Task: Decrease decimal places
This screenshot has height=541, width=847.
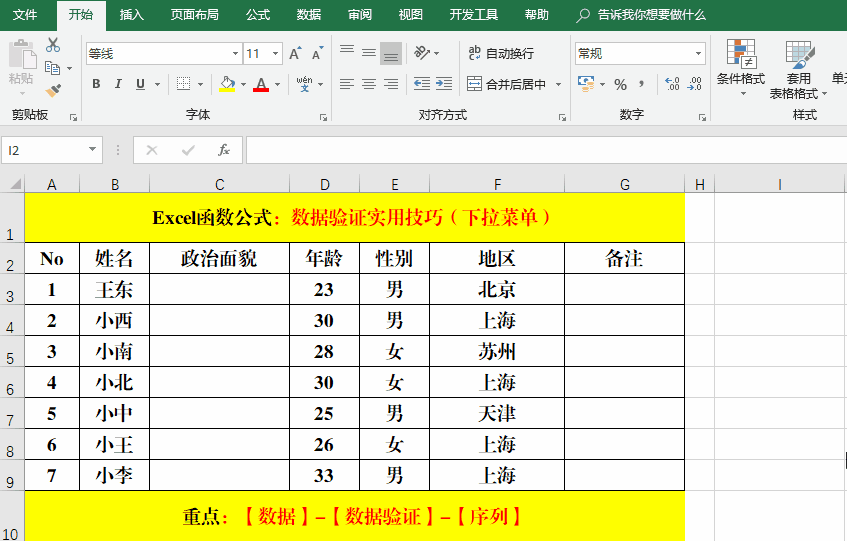Action: (x=694, y=84)
